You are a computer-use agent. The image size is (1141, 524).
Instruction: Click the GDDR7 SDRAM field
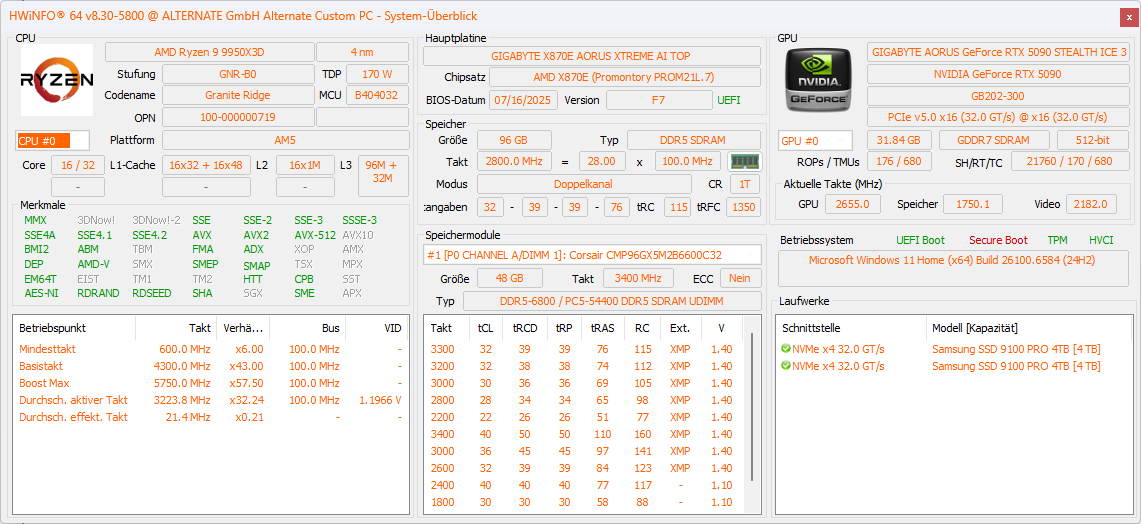point(993,140)
